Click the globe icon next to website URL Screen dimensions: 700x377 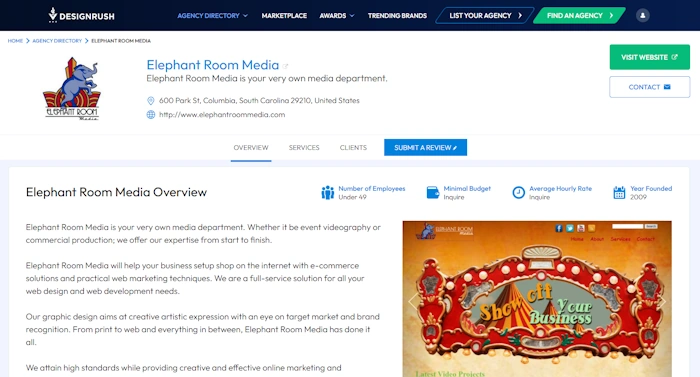151,115
